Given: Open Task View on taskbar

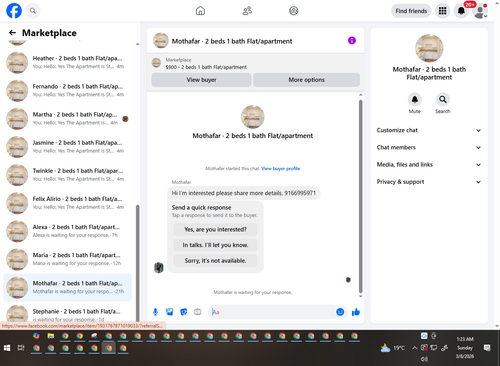Looking at the screenshot, I should click(21, 348).
